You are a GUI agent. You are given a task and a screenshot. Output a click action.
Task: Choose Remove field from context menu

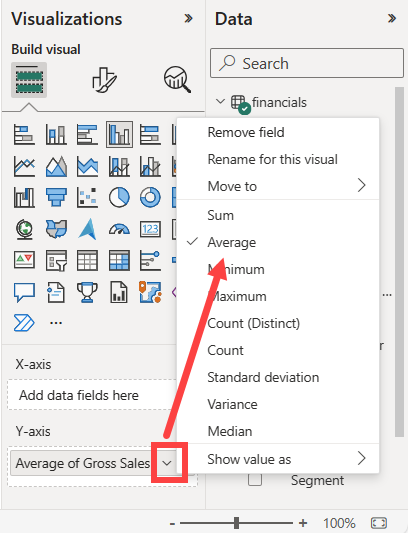click(x=278, y=132)
